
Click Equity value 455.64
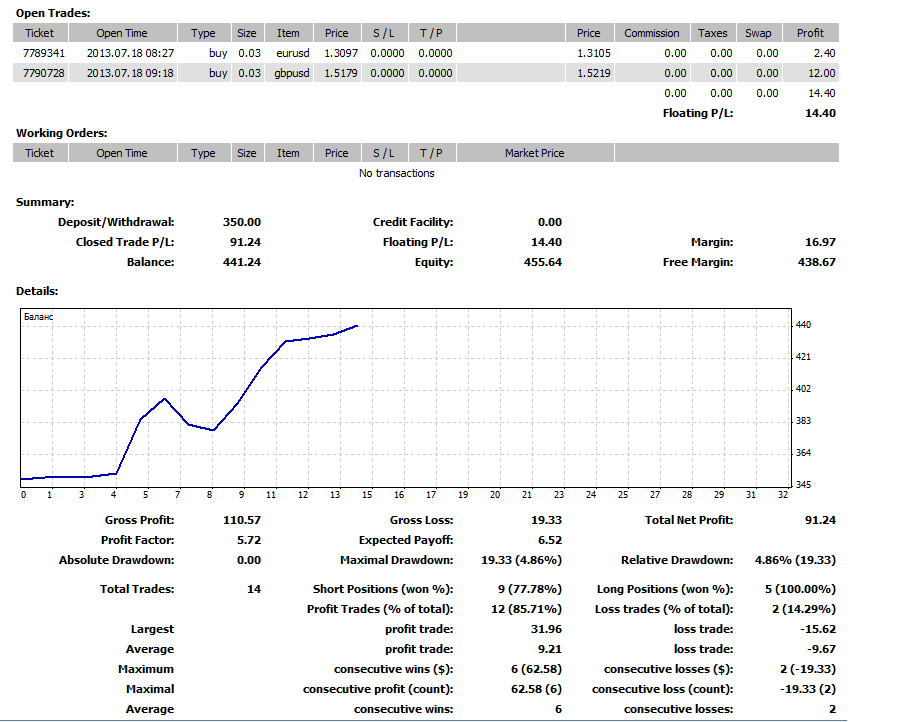coord(543,262)
